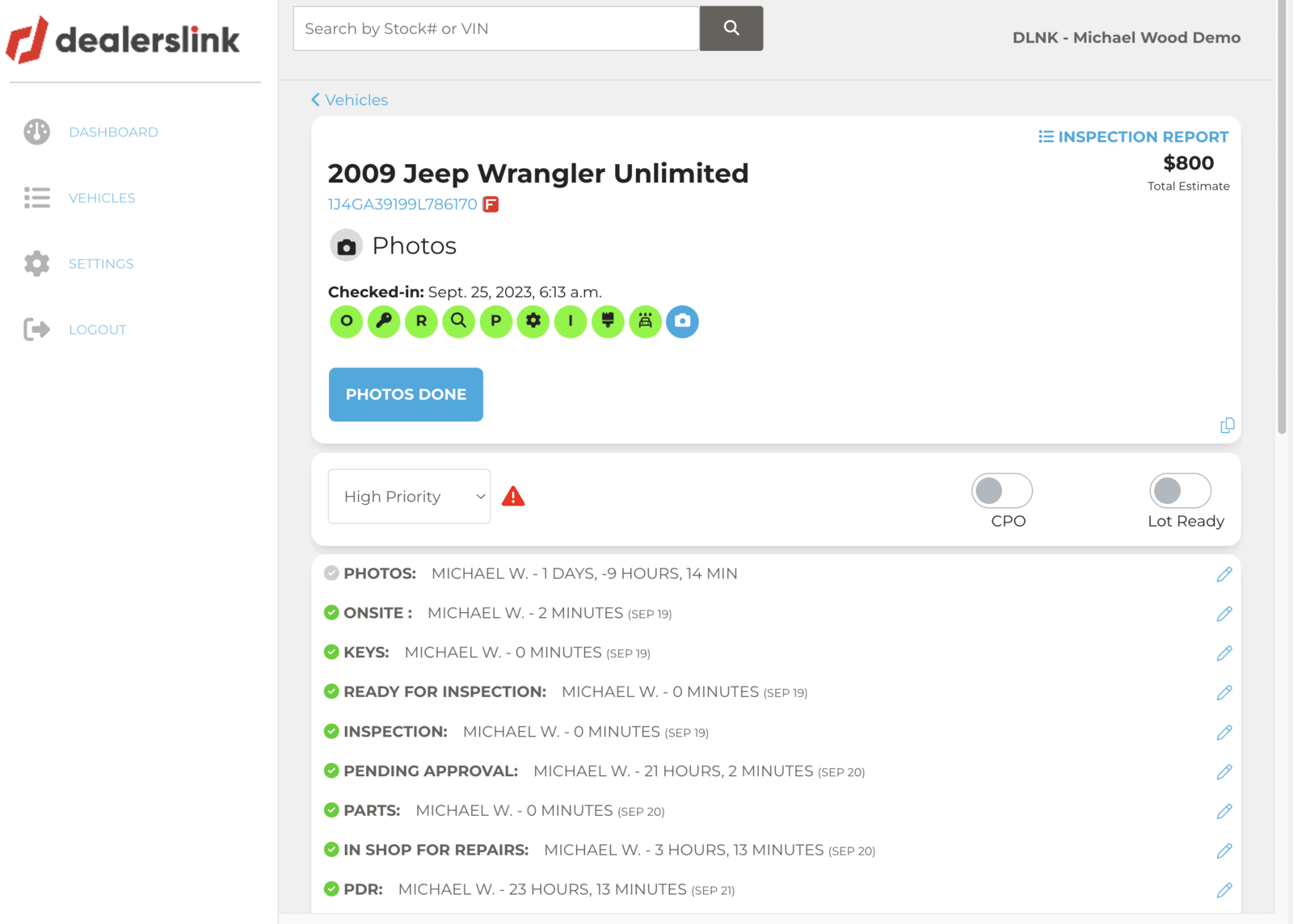Select the green magnifier inspection stage circle
The width and height of the screenshot is (1293, 924).
(x=458, y=321)
